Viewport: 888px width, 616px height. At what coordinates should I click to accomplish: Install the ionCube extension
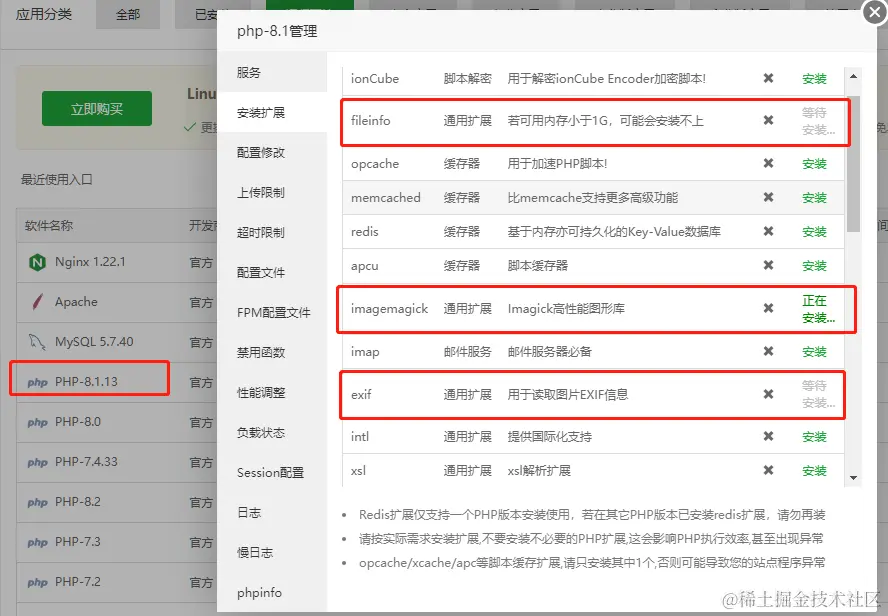pyautogui.click(x=814, y=79)
